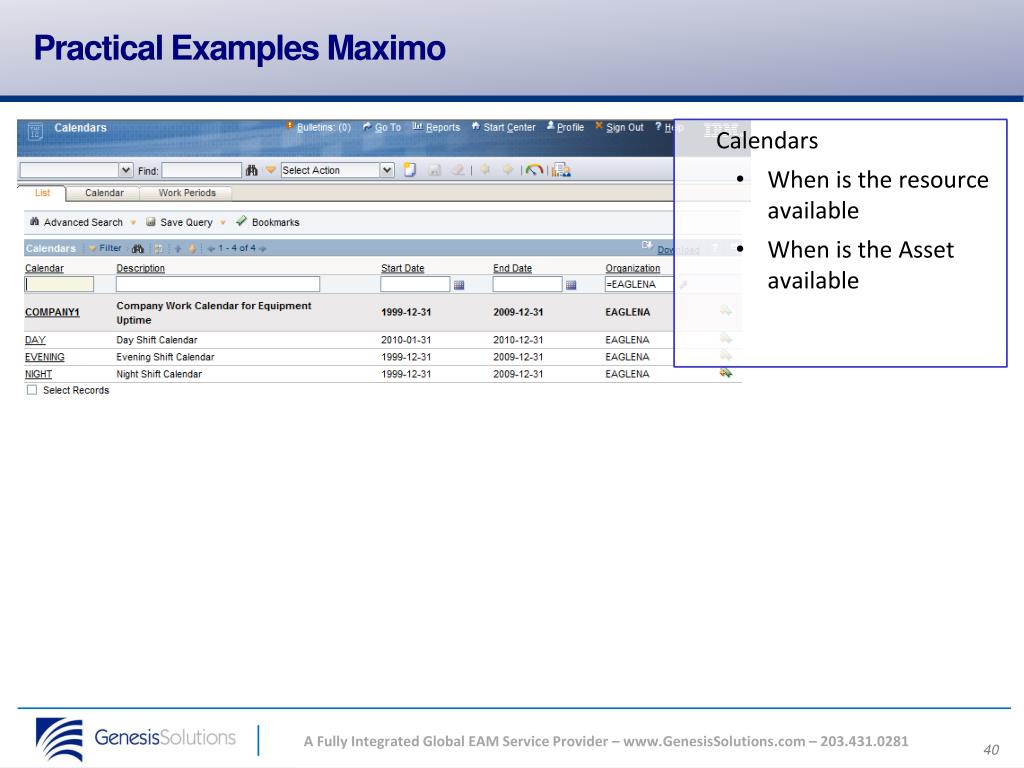Switch to the Work Periods tab
1024x768 pixels.
coord(187,193)
